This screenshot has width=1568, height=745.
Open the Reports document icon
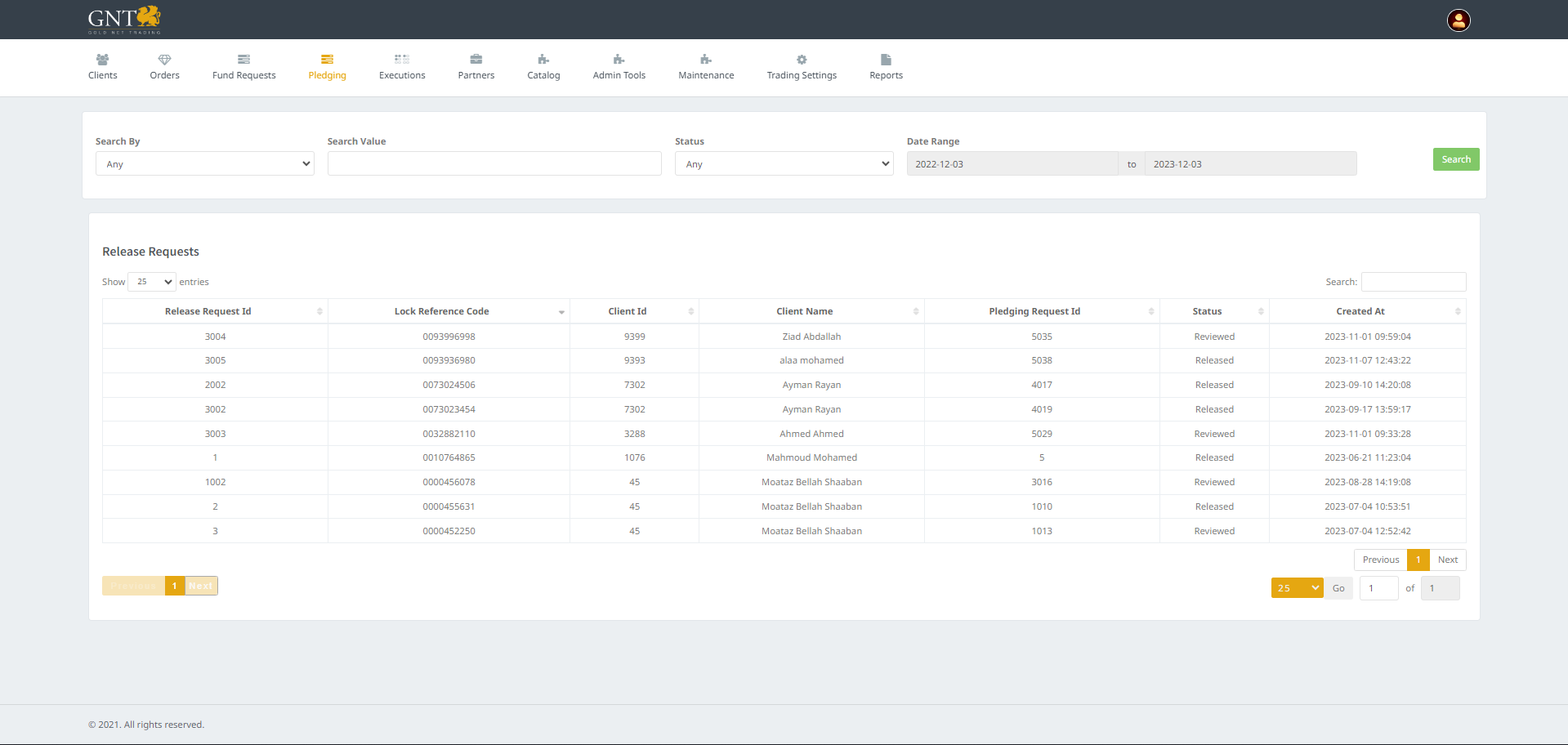(x=886, y=60)
